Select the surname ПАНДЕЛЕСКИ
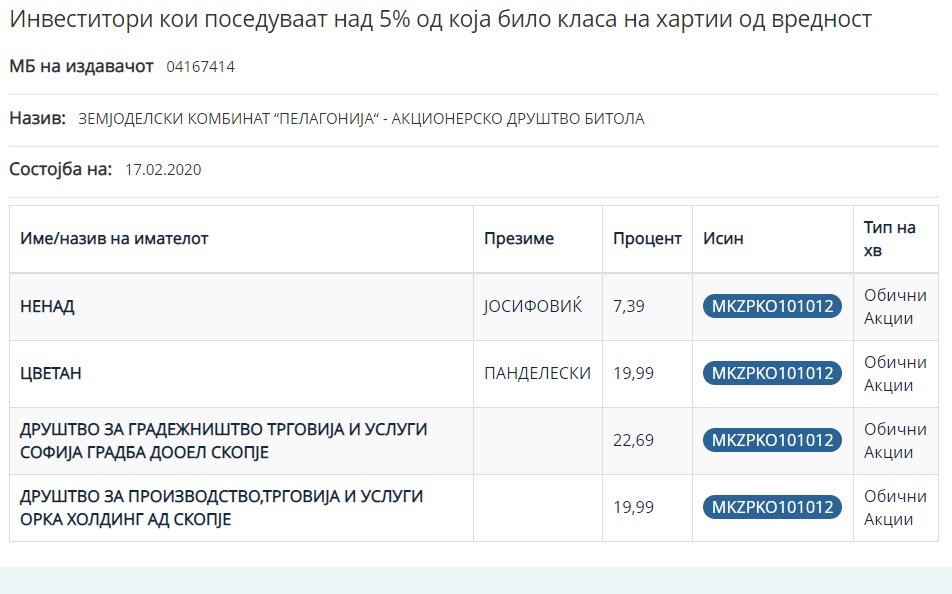The width and height of the screenshot is (952, 594). pyautogui.click(x=537, y=374)
